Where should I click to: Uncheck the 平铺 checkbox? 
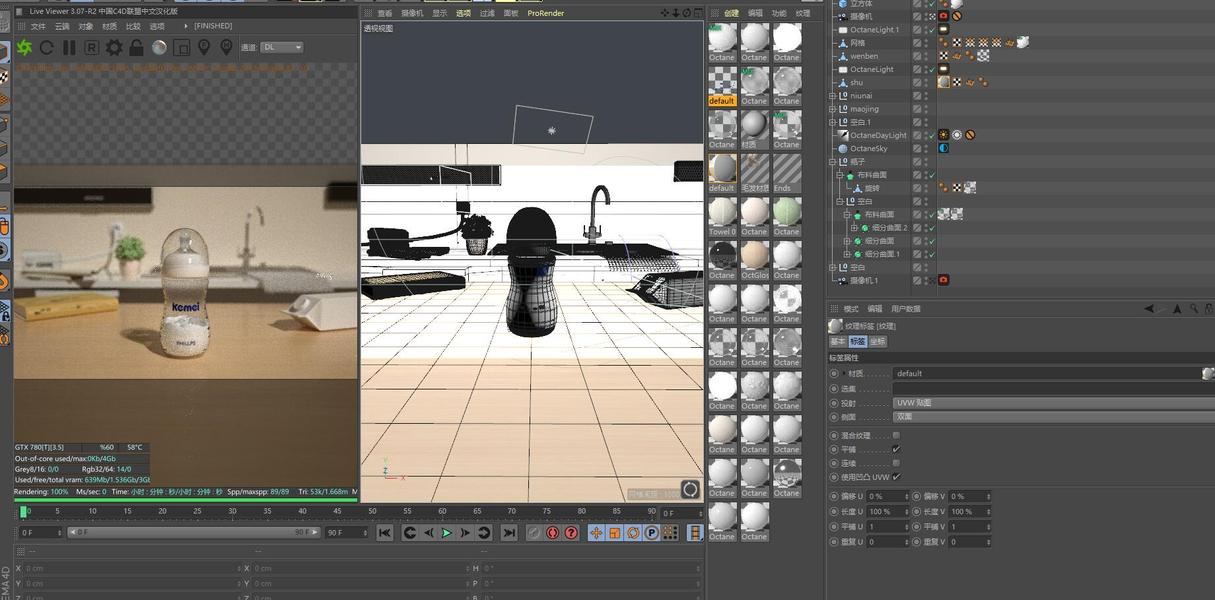(x=896, y=449)
